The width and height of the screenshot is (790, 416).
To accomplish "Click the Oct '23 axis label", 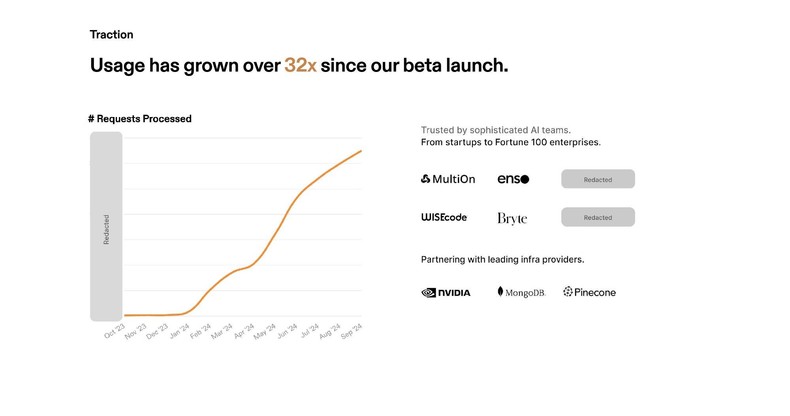I will 114,333.
